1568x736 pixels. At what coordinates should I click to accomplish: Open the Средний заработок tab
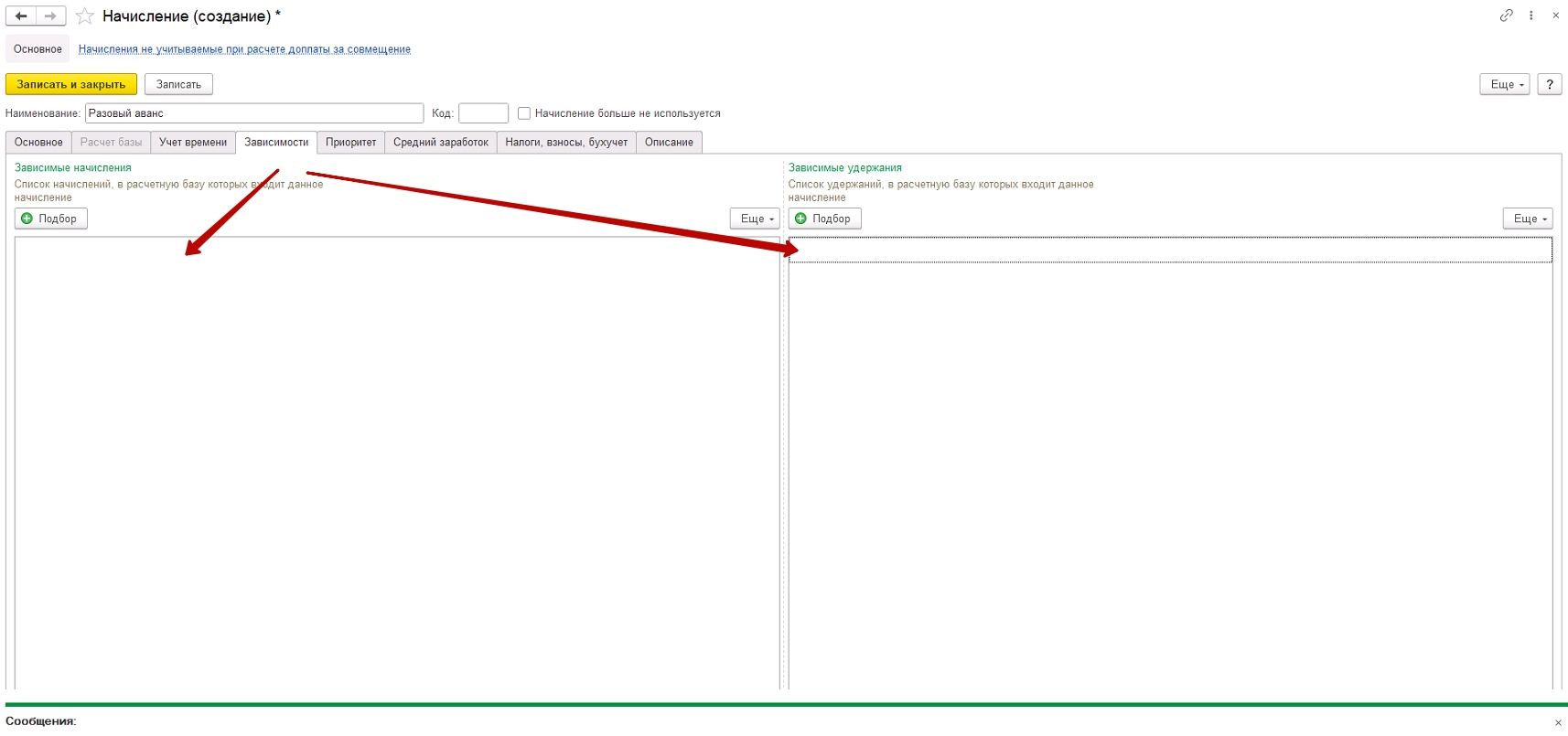[440, 143]
